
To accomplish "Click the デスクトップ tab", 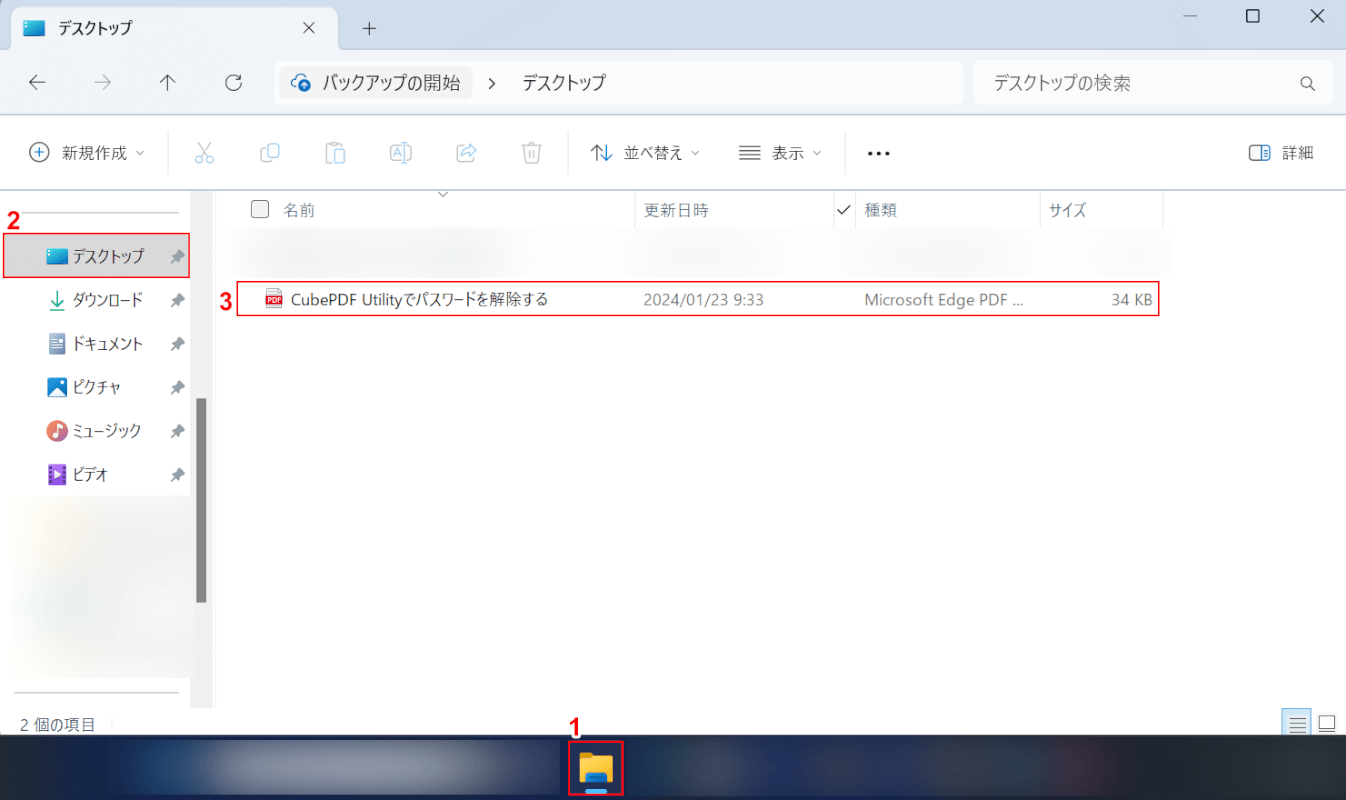I will click(172, 28).
